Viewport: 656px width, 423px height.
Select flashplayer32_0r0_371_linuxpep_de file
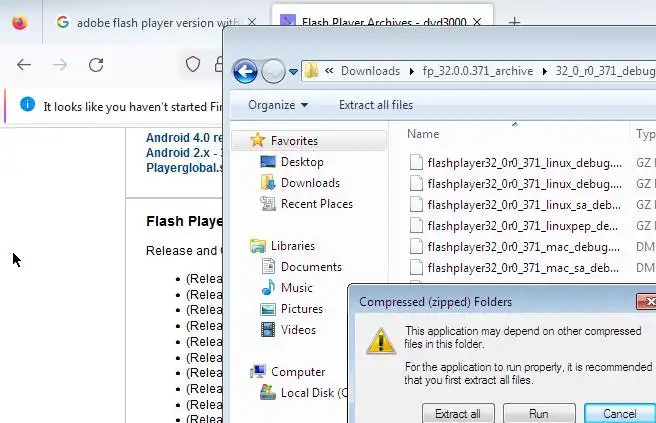[x=523, y=226]
